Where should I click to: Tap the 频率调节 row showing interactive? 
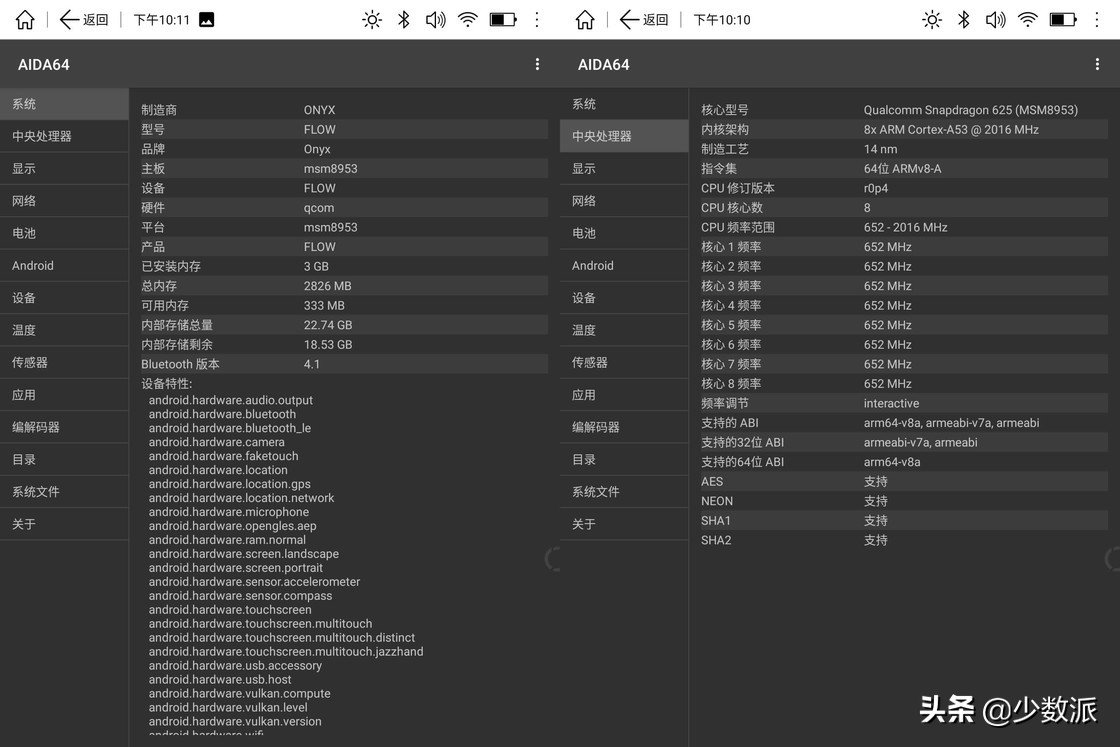(x=900, y=403)
